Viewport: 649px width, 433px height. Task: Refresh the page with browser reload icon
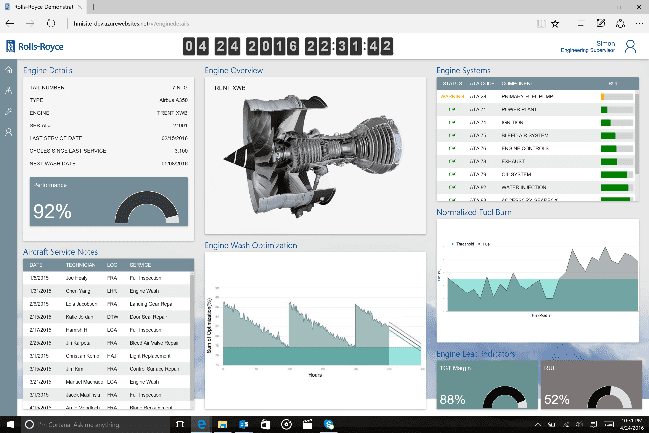tap(52, 21)
